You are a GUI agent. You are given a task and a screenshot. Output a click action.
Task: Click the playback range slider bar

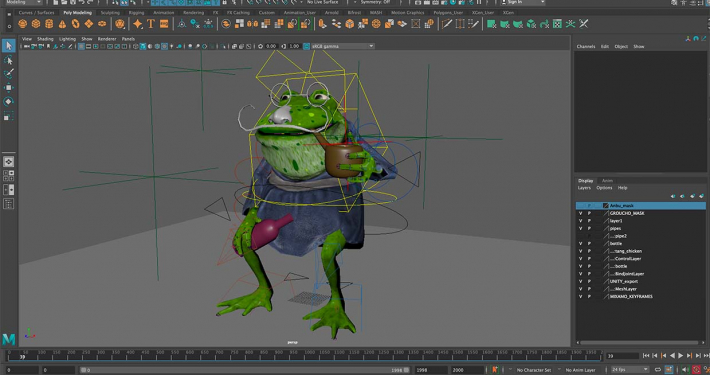point(245,370)
